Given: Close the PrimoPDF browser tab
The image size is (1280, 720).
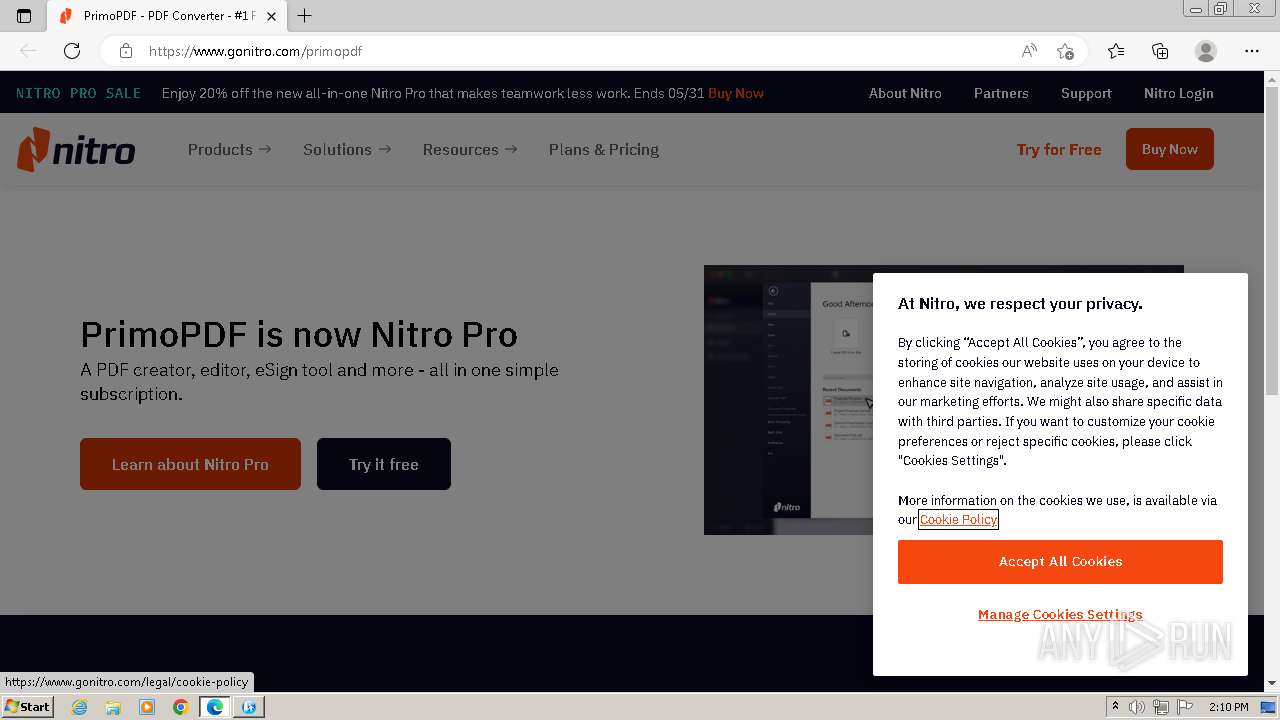Looking at the screenshot, I should click(x=271, y=16).
